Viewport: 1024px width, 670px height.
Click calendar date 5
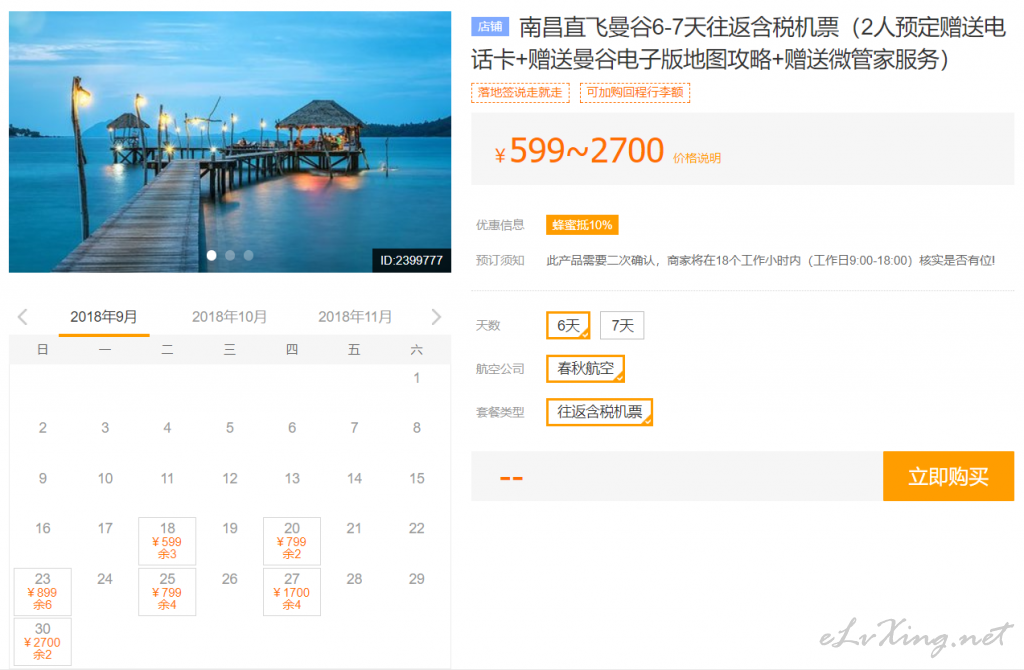tap(230, 428)
